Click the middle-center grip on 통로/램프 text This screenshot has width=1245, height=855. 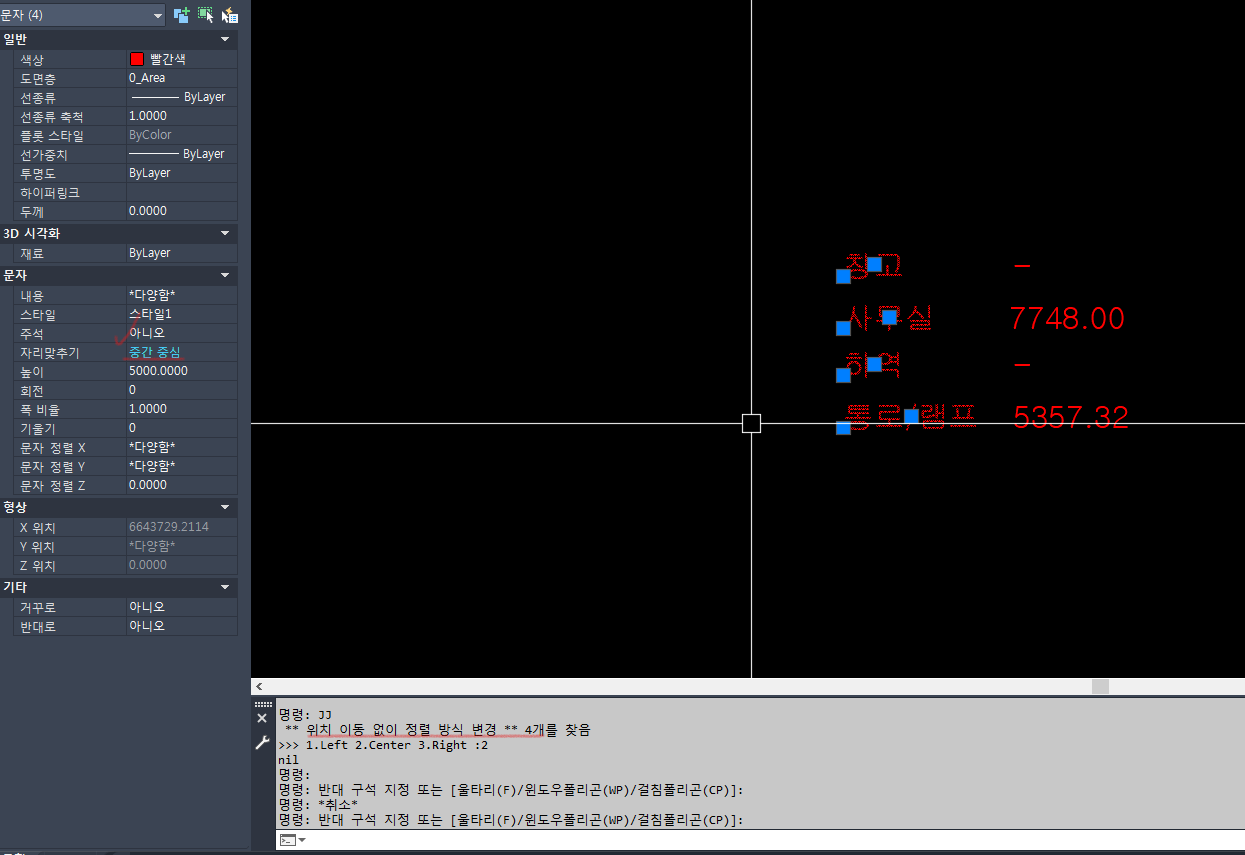click(911, 415)
